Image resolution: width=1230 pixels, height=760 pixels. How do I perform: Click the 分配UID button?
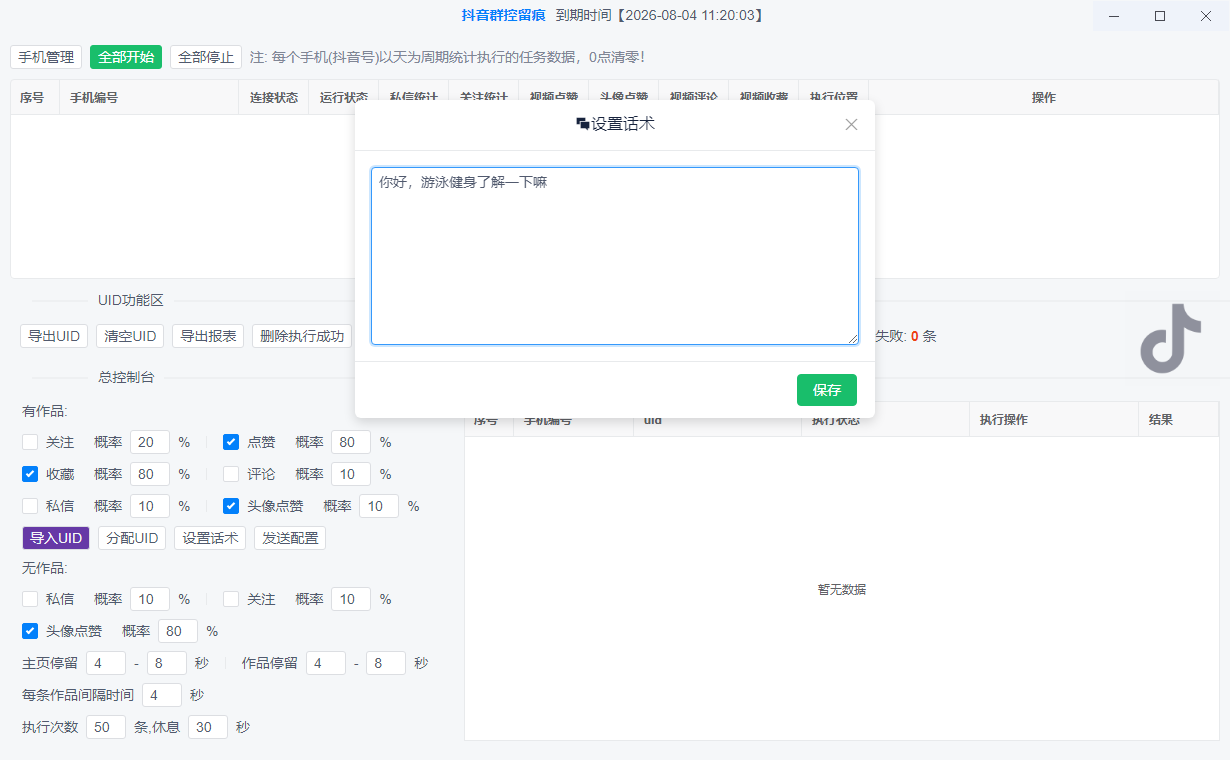click(132, 538)
